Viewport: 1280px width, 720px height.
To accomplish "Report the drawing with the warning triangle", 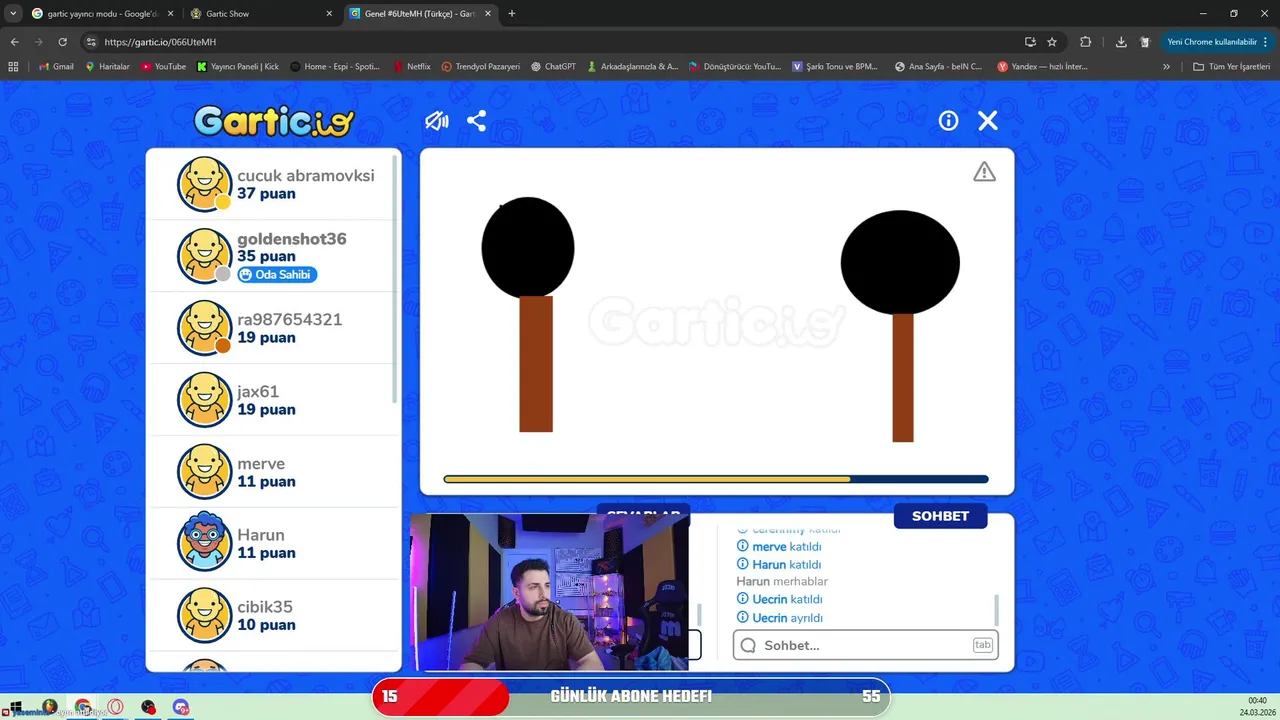I will [985, 172].
